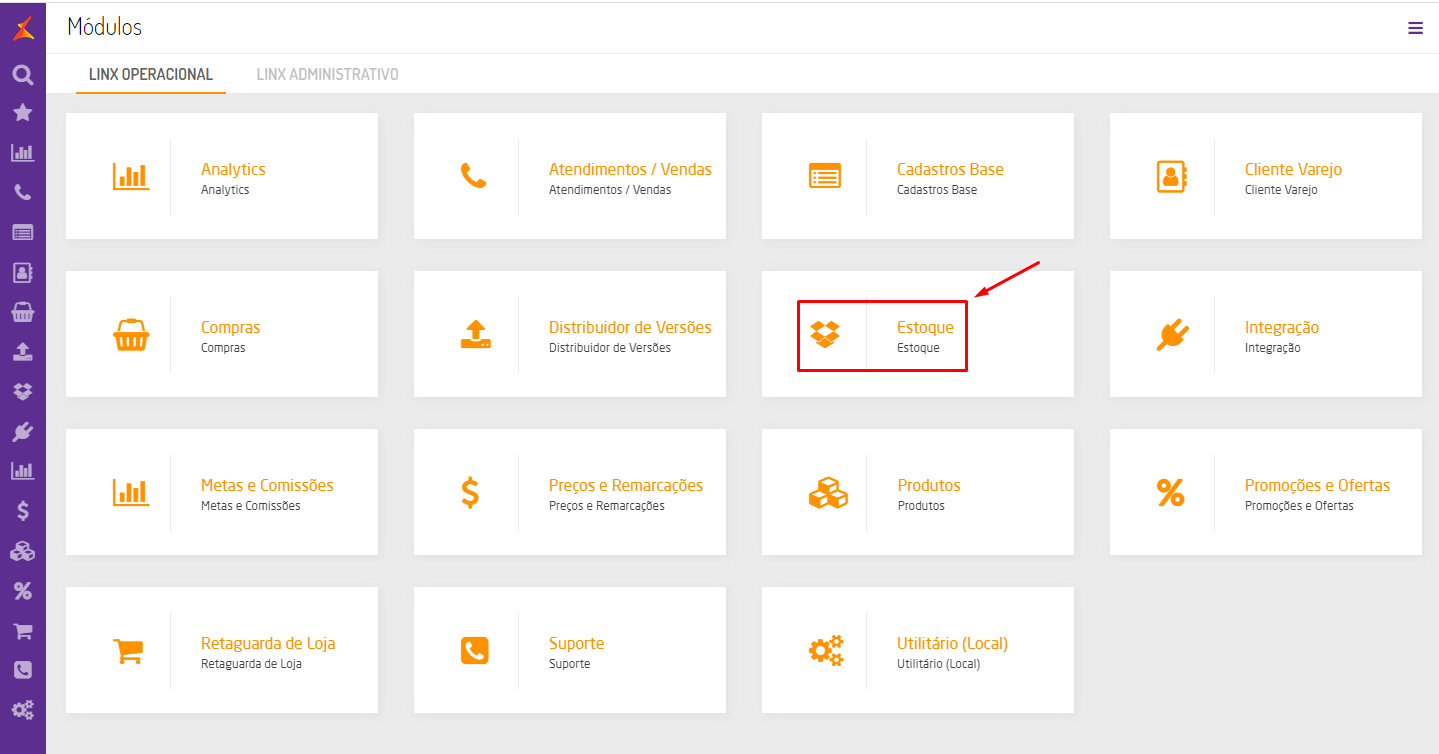Click the gears icon on Utilitário (Local) card
The height and width of the screenshot is (754, 1439).
tap(826, 651)
